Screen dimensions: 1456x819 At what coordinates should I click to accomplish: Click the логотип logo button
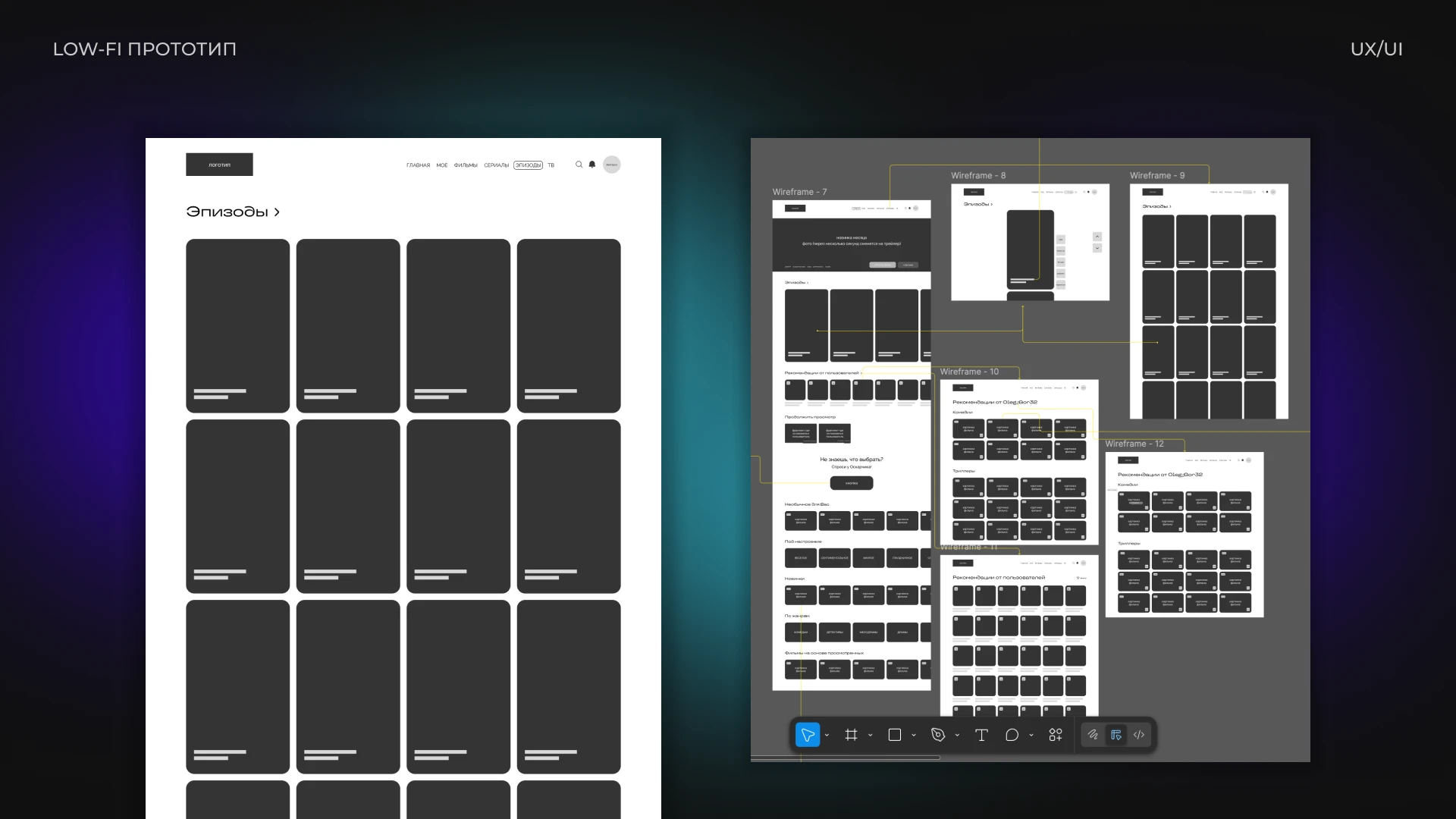(219, 165)
